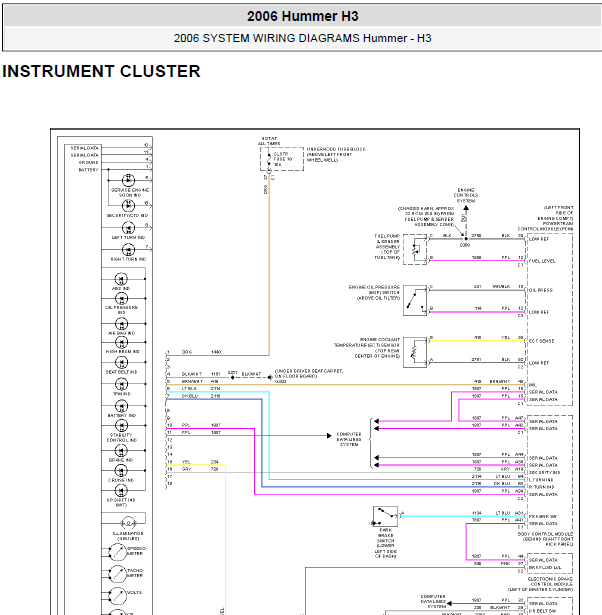This screenshot has height=615, width=602.
Task: Click the 'BATTERY' row label in cluster
Action: [88, 170]
